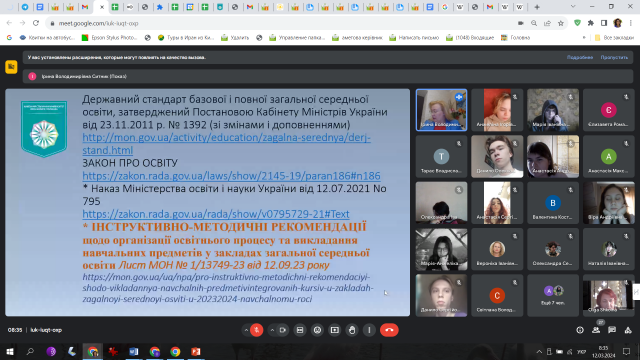Open 'Туры в Иран из Ки...' bookmark
Image resolution: width=640 pixels, height=360 pixels.
[186, 38]
